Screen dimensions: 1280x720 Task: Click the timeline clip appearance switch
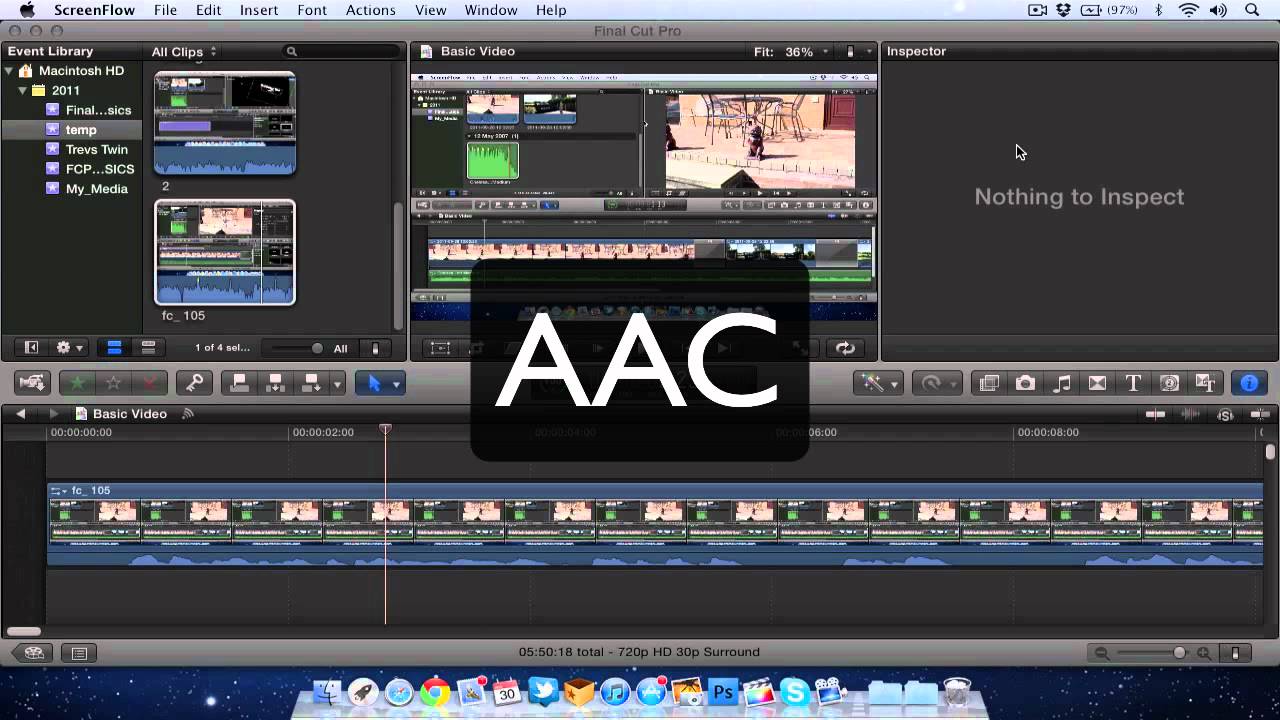tap(1236, 653)
